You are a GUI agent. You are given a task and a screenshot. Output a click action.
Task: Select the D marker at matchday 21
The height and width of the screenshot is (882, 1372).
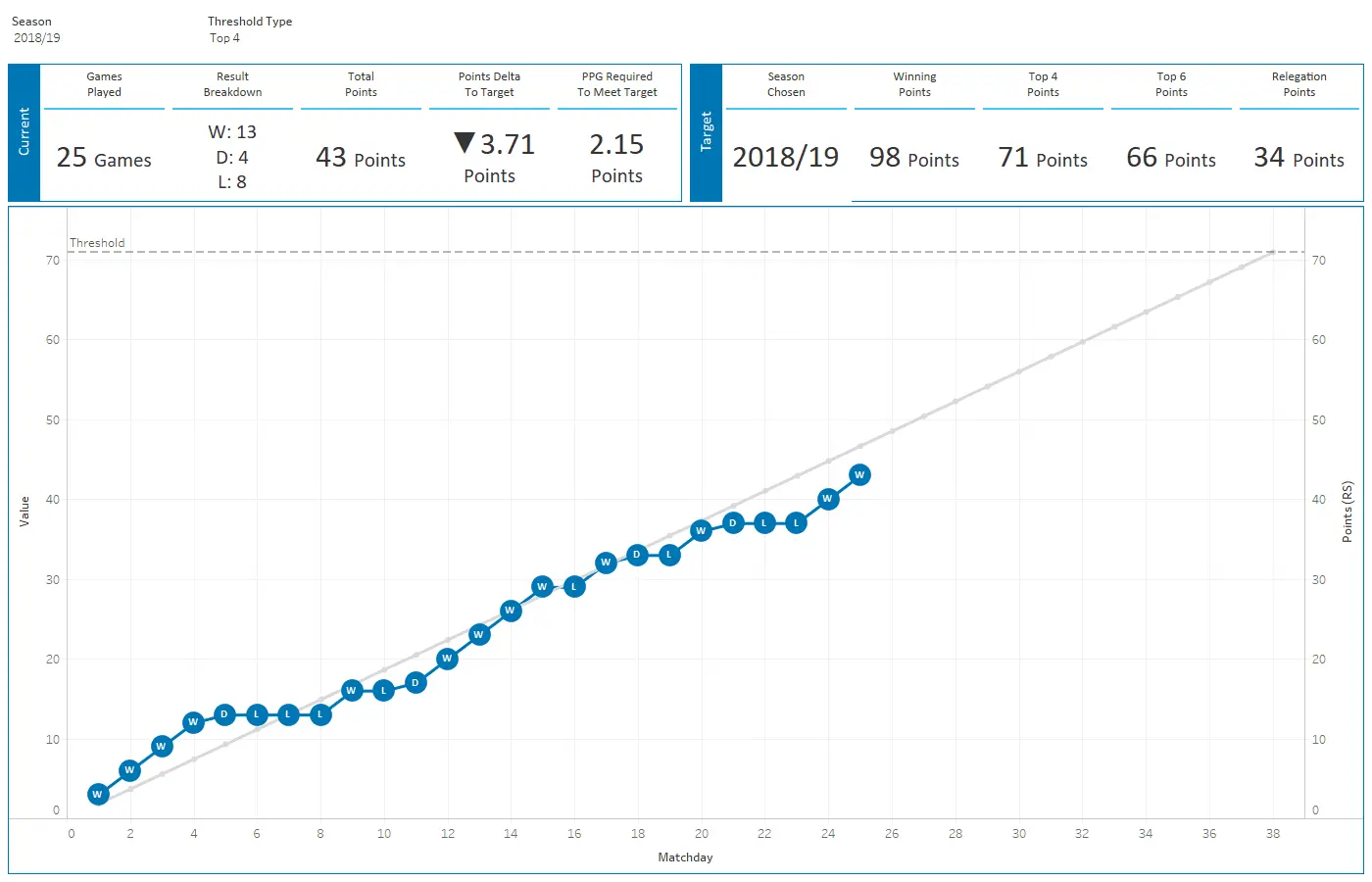tap(732, 523)
